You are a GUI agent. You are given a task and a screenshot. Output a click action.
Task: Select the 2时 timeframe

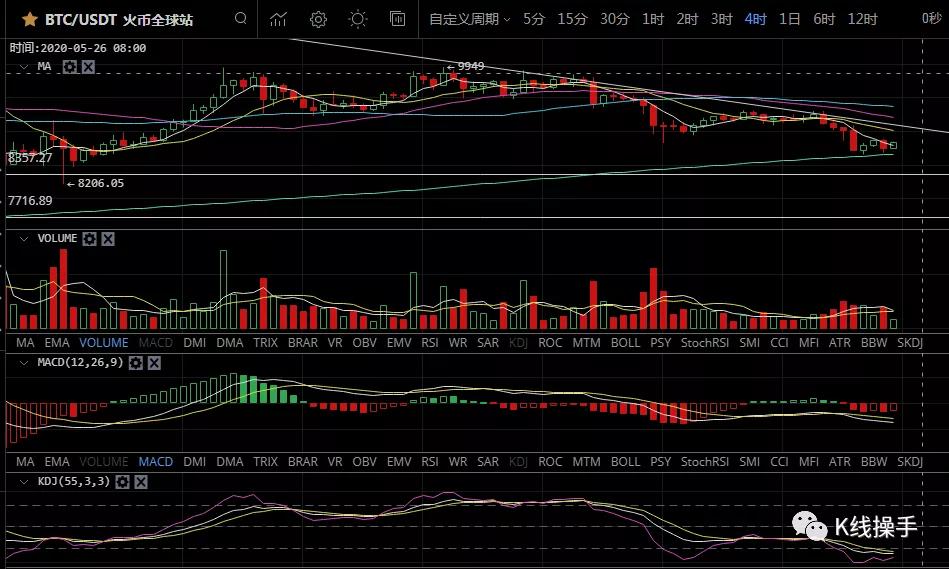tap(688, 19)
